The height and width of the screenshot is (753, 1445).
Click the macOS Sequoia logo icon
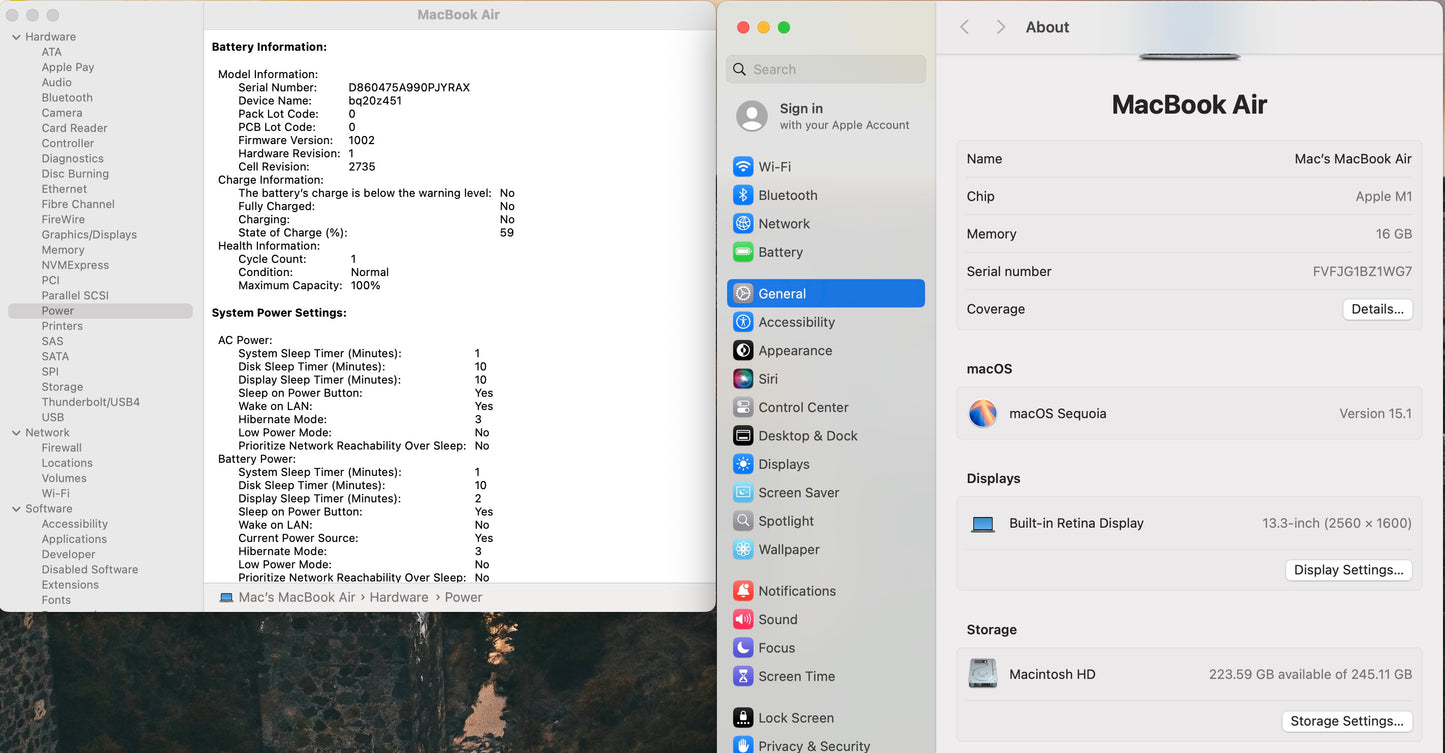pos(983,414)
